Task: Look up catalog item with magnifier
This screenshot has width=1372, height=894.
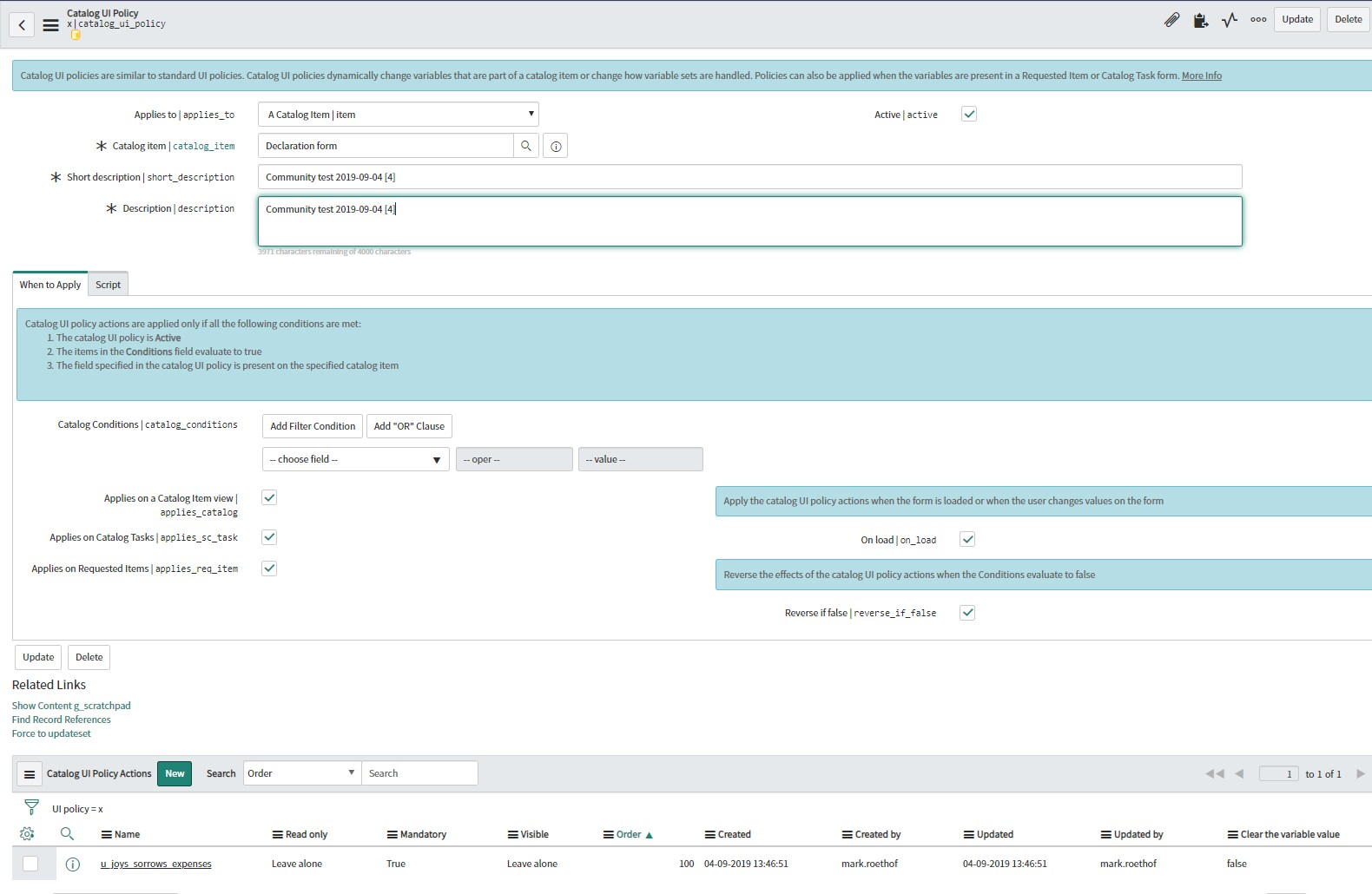Action: point(525,146)
